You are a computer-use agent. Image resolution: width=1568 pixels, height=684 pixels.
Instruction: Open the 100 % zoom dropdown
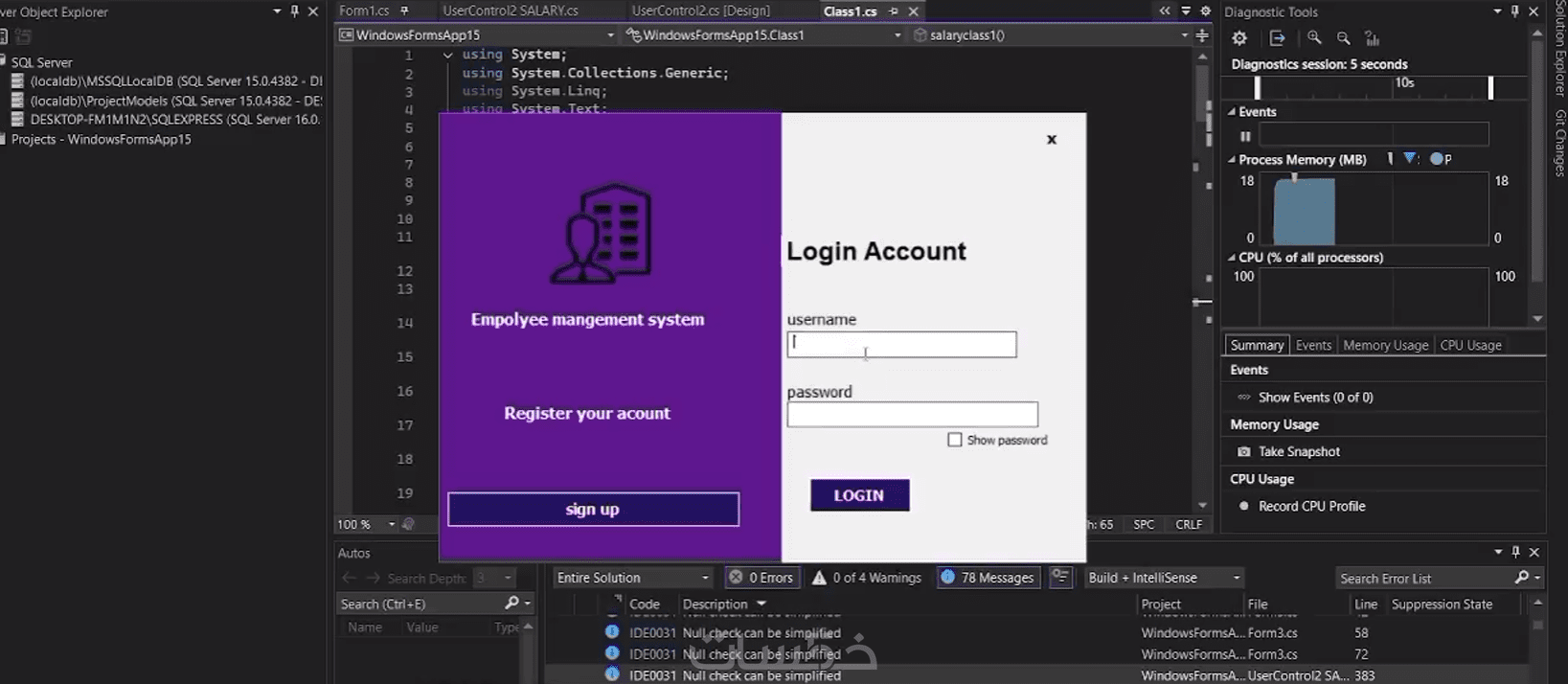click(391, 524)
